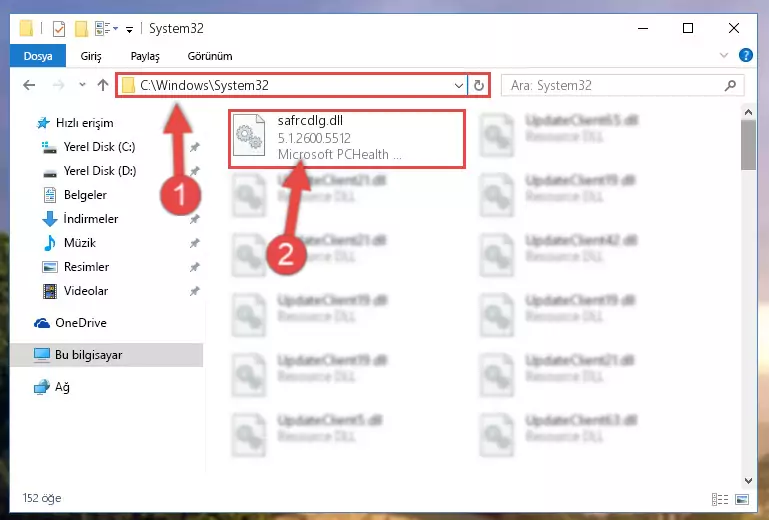This screenshot has width=769, height=520.
Task: Go up one folder level arrow
Action: (103, 85)
